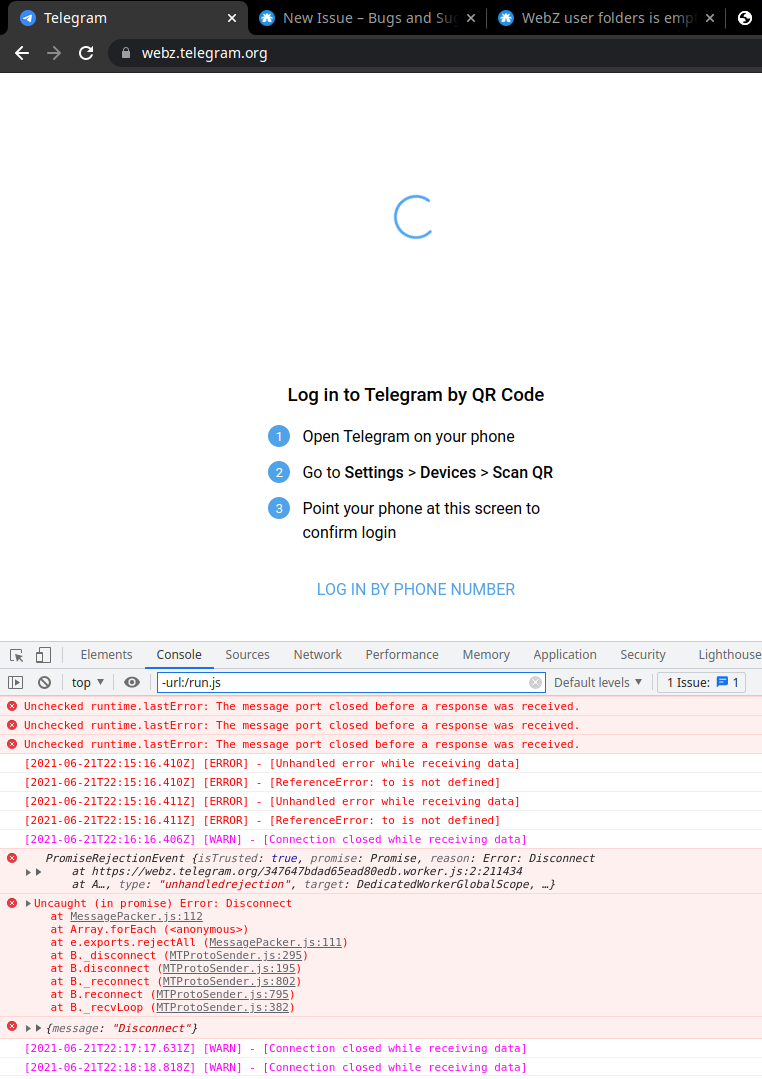Click the eye live expression icon
Screen dimensions: 762x1079
pyautogui.click(x=132, y=683)
